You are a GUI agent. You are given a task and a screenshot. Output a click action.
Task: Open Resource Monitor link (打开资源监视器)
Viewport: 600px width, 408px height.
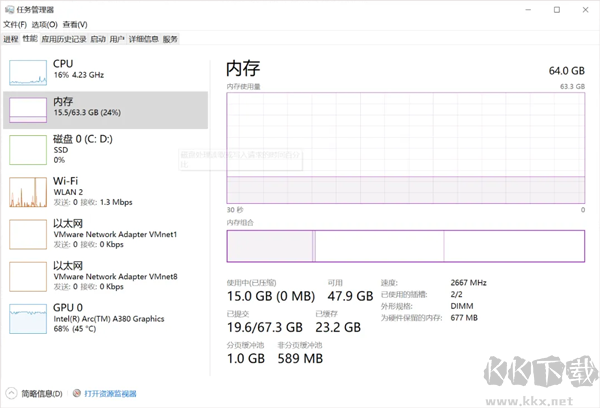tap(110, 394)
